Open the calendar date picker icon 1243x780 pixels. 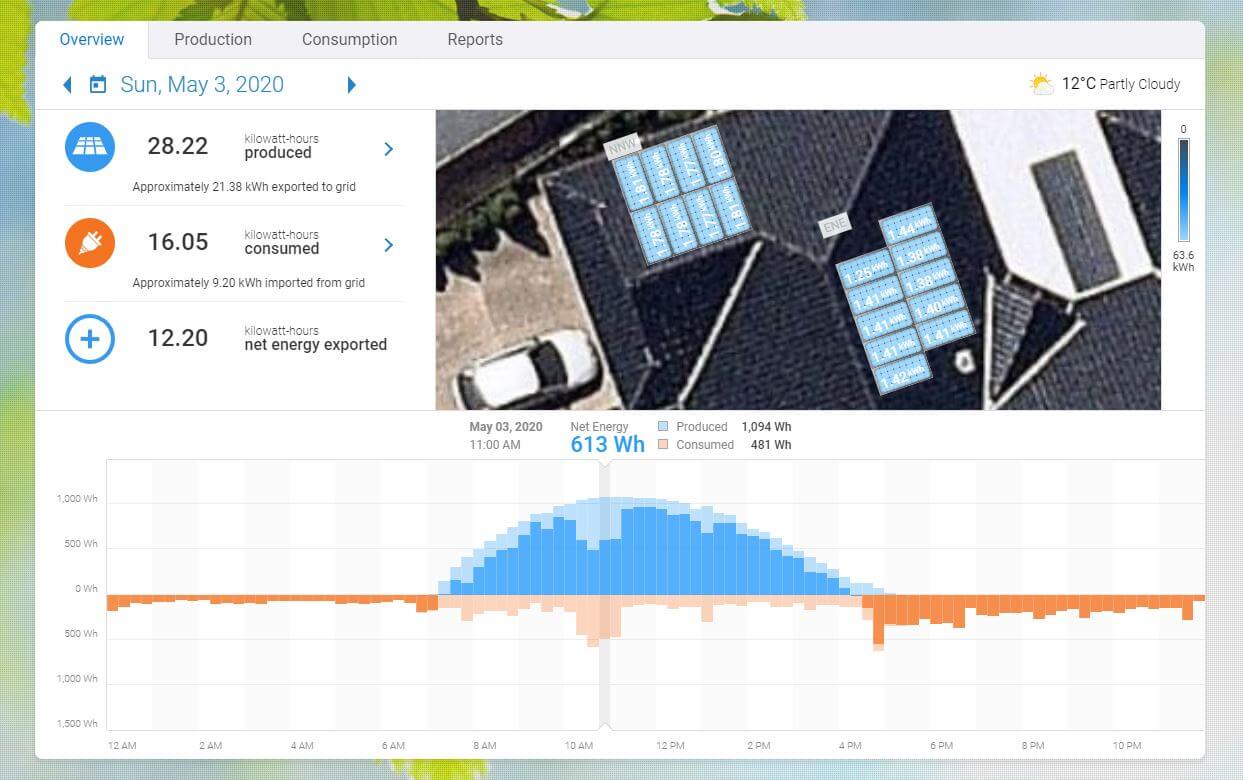coord(97,85)
